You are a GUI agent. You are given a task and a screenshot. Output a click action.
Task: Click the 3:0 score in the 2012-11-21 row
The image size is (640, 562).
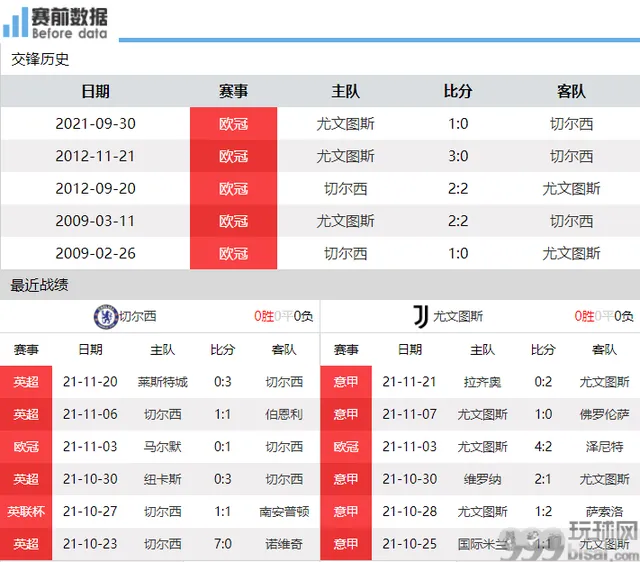458,156
